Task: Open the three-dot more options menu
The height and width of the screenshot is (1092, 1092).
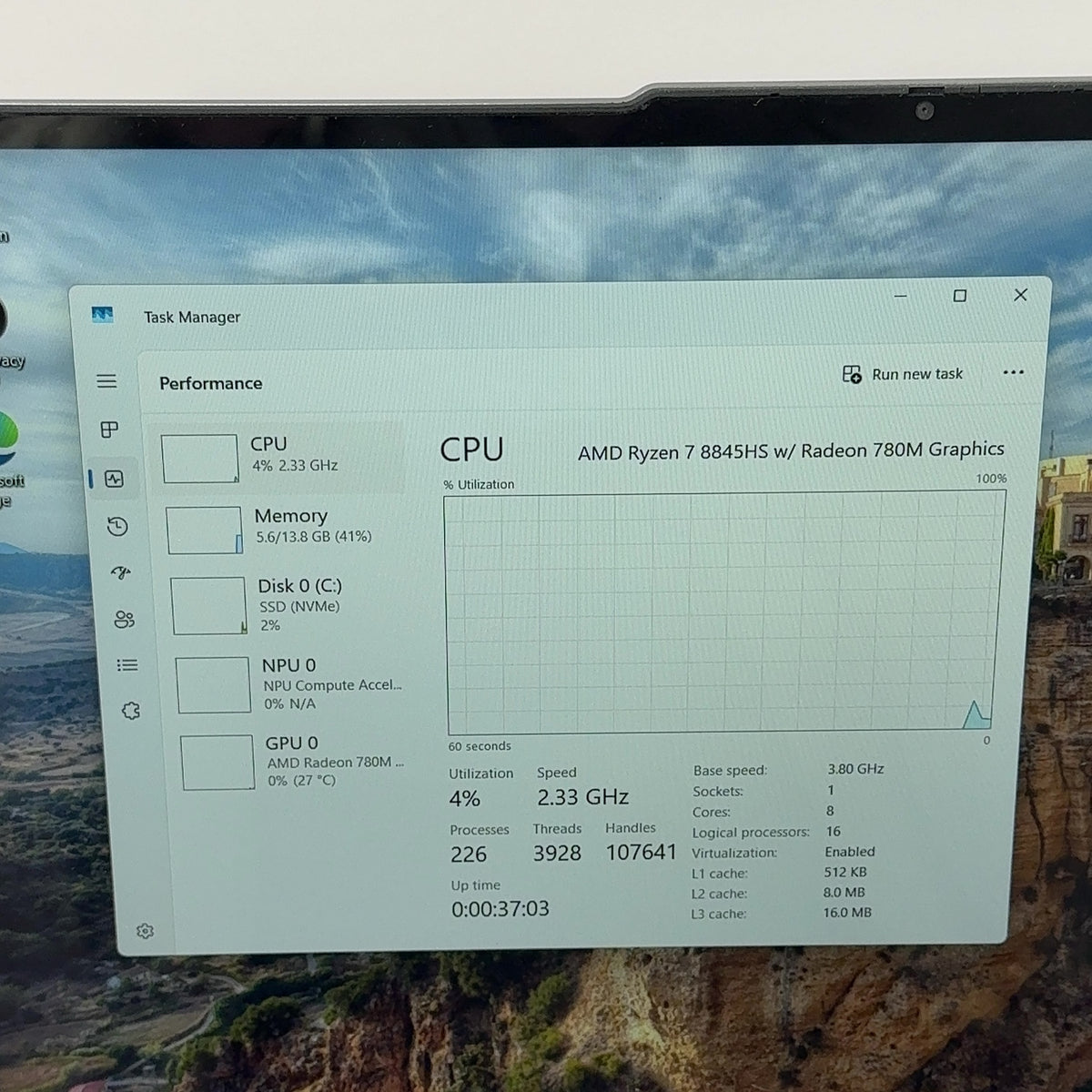Action: click(x=1013, y=372)
